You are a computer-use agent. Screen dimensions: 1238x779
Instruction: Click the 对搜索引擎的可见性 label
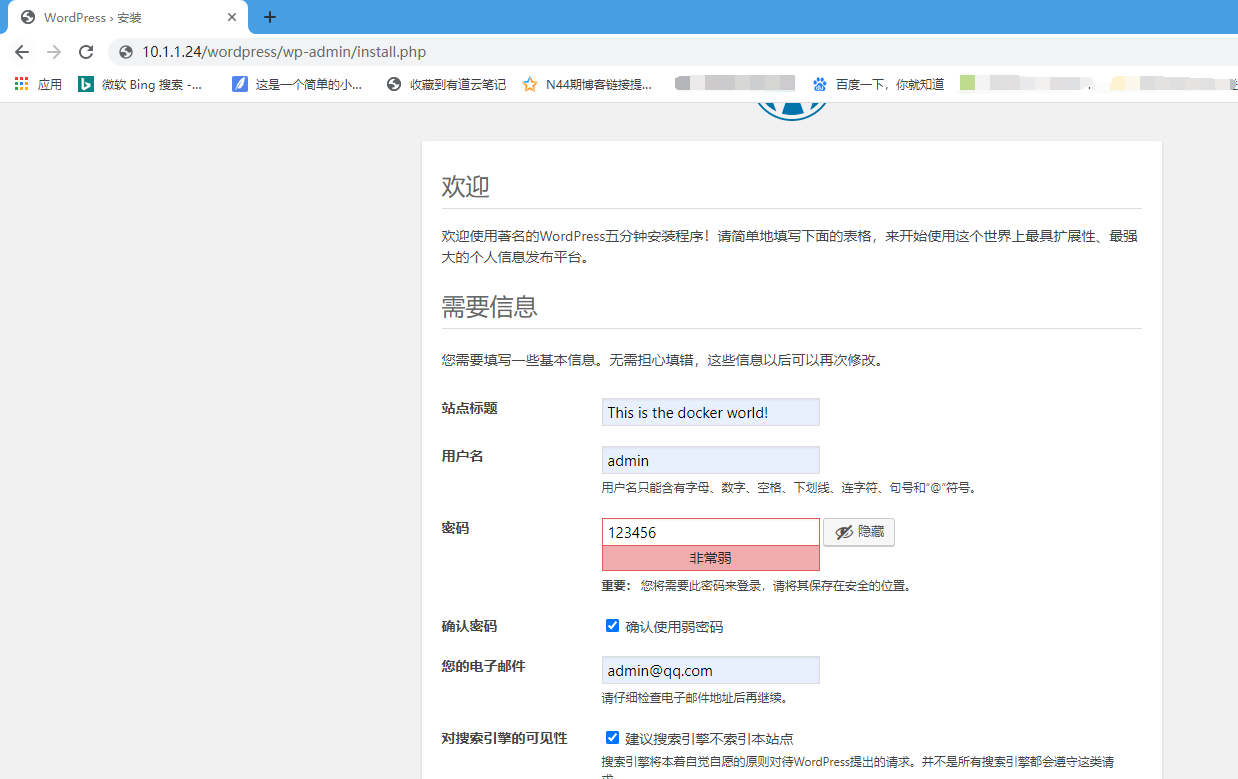tap(505, 738)
